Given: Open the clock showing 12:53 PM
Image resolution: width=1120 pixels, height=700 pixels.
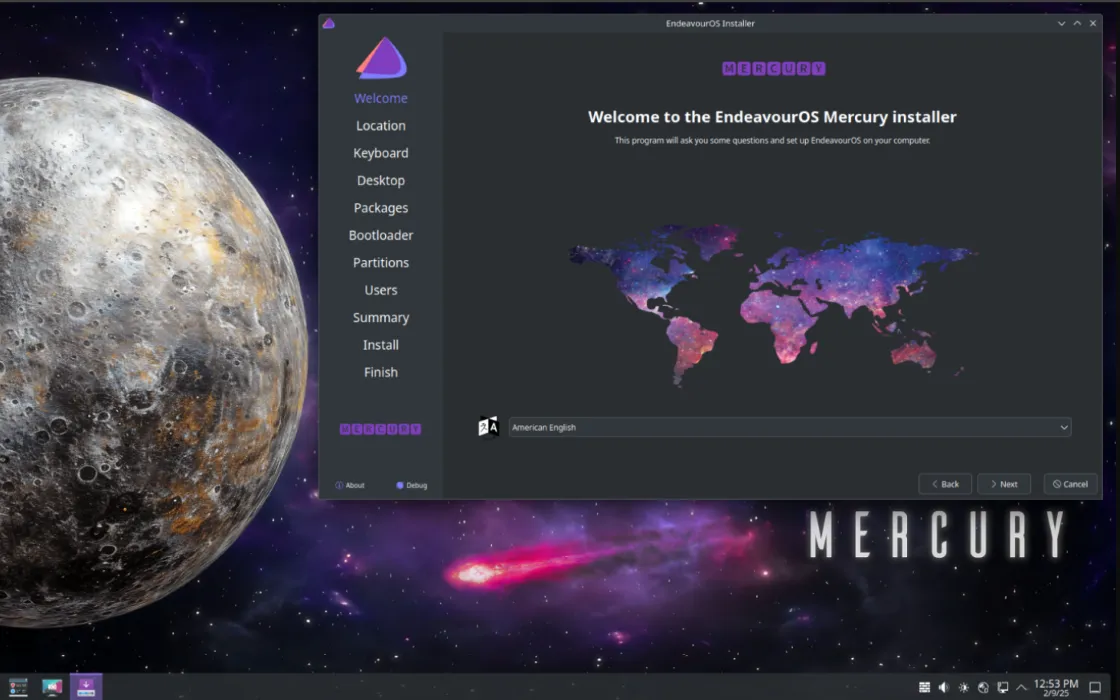Looking at the screenshot, I should [x=1056, y=687].
